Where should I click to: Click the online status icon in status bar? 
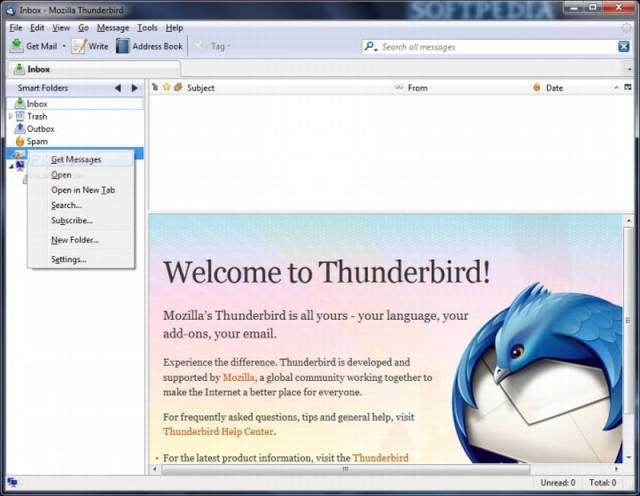click(12, 483)
